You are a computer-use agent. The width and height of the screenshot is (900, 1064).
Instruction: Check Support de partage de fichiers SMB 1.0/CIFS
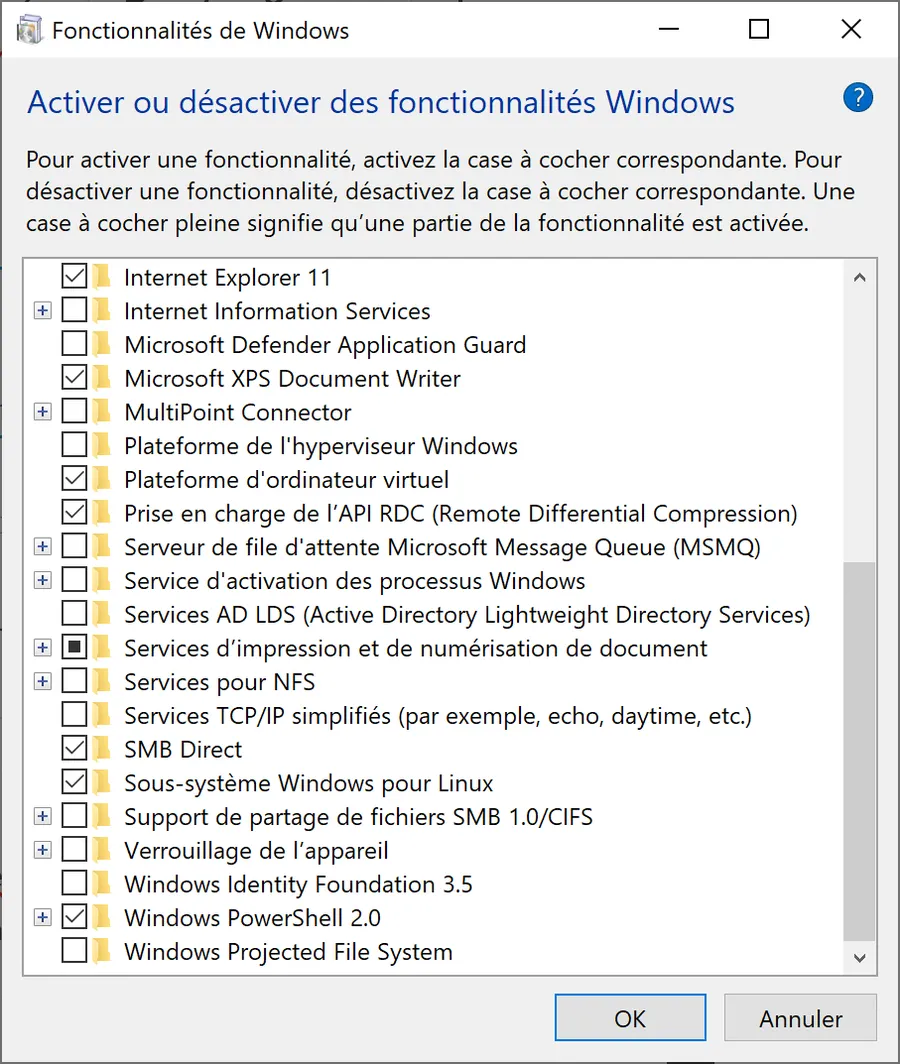coord(74,816)
